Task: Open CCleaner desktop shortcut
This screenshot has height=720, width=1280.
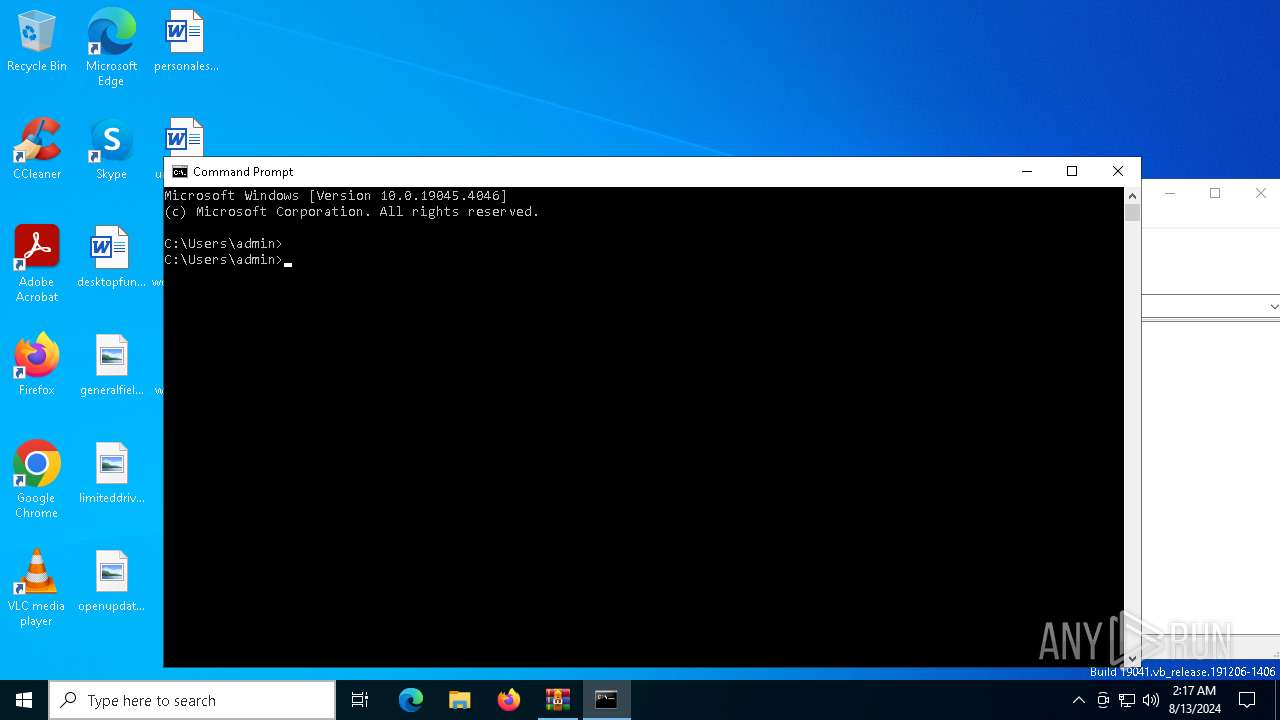Action: tap(36, 150)
